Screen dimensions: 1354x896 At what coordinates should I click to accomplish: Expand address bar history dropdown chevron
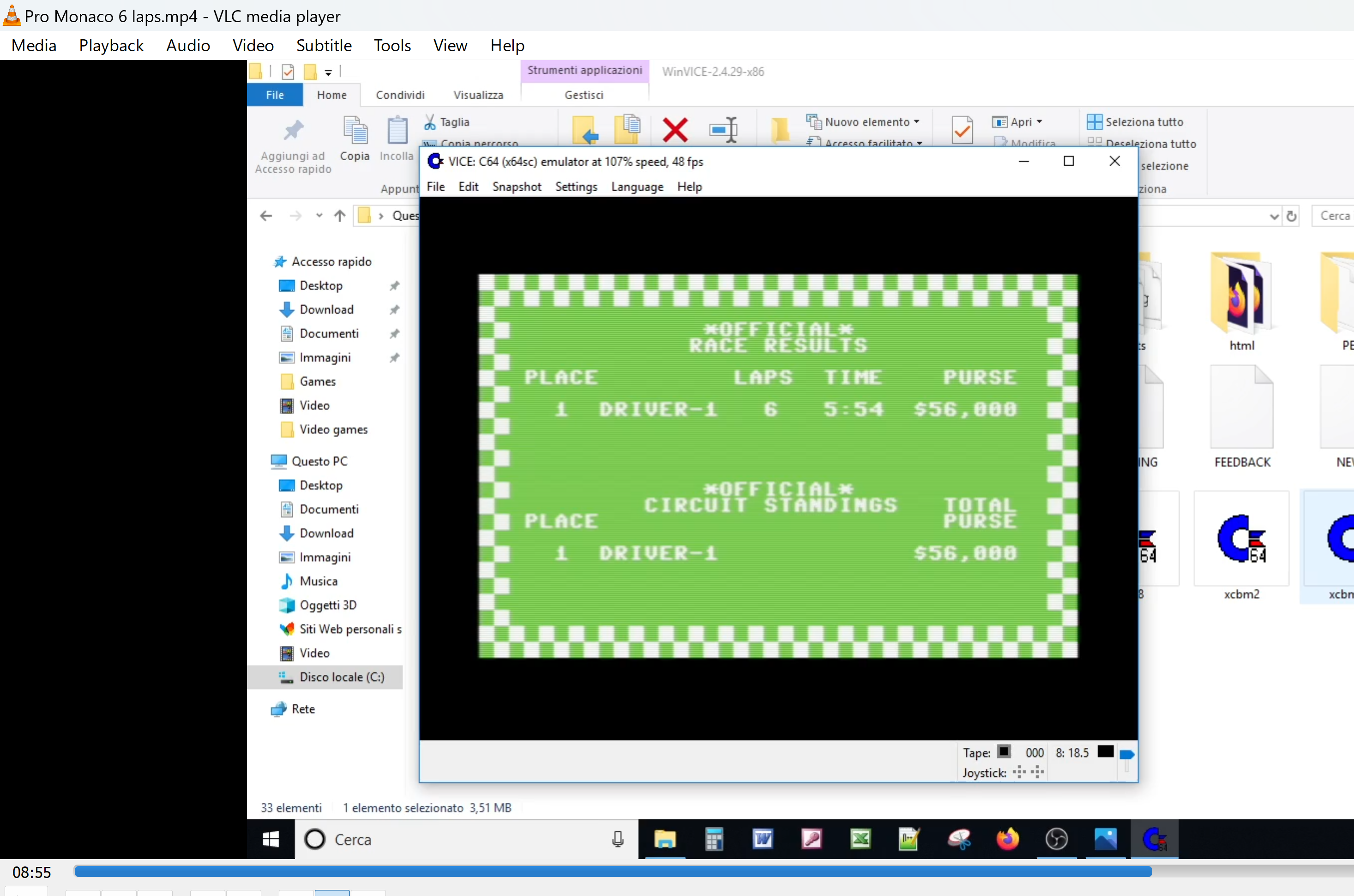pos(1274,216)
